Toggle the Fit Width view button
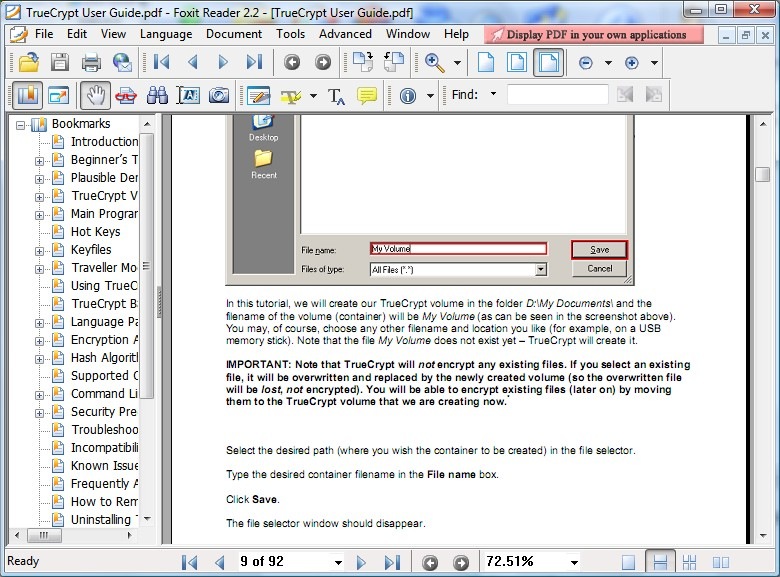 coord(549,62)
